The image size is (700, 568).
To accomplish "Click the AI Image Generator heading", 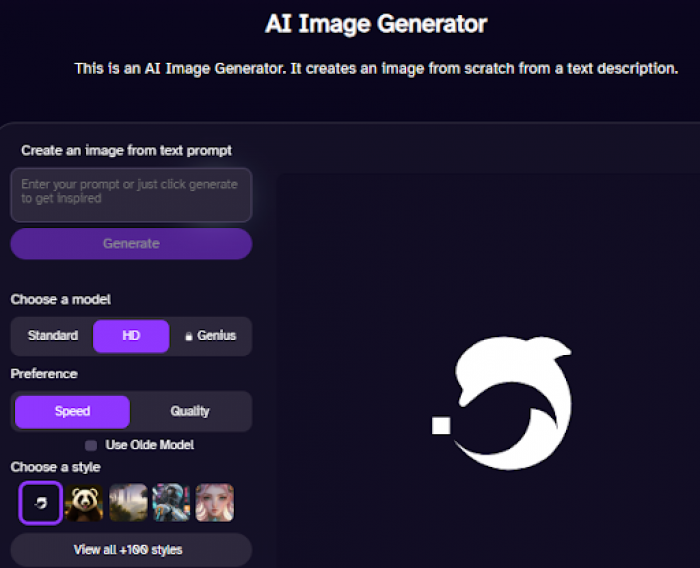I will pos(376,23).
